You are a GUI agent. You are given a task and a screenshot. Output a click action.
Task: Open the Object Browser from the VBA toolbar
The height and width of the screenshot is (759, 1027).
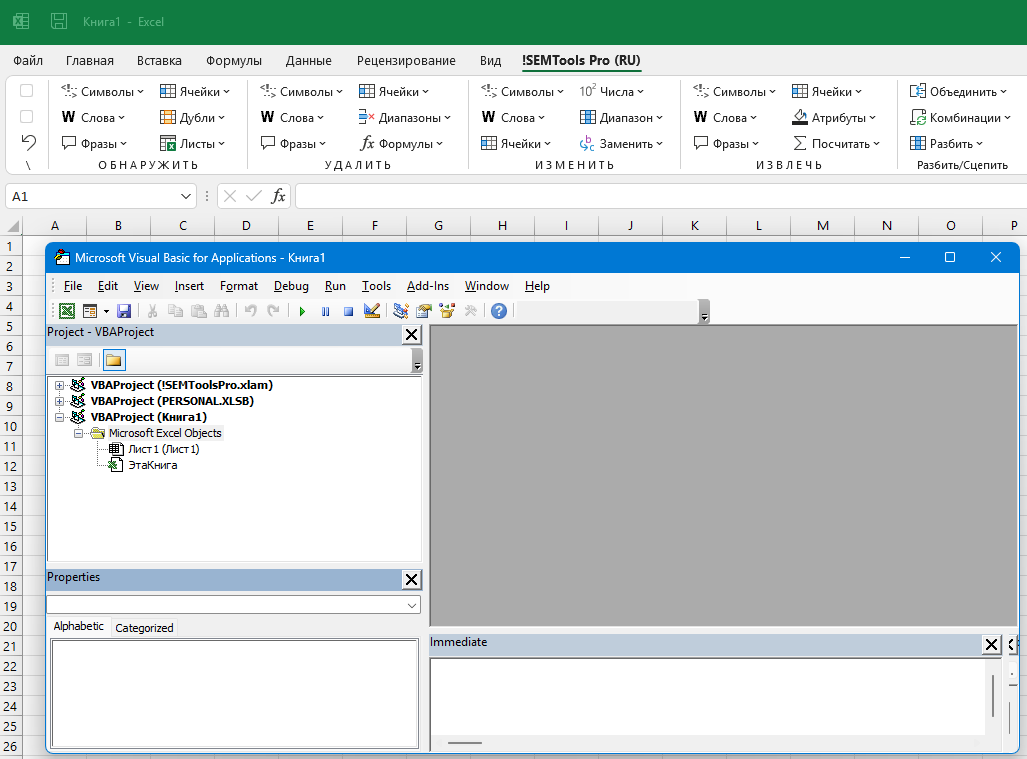447,311
